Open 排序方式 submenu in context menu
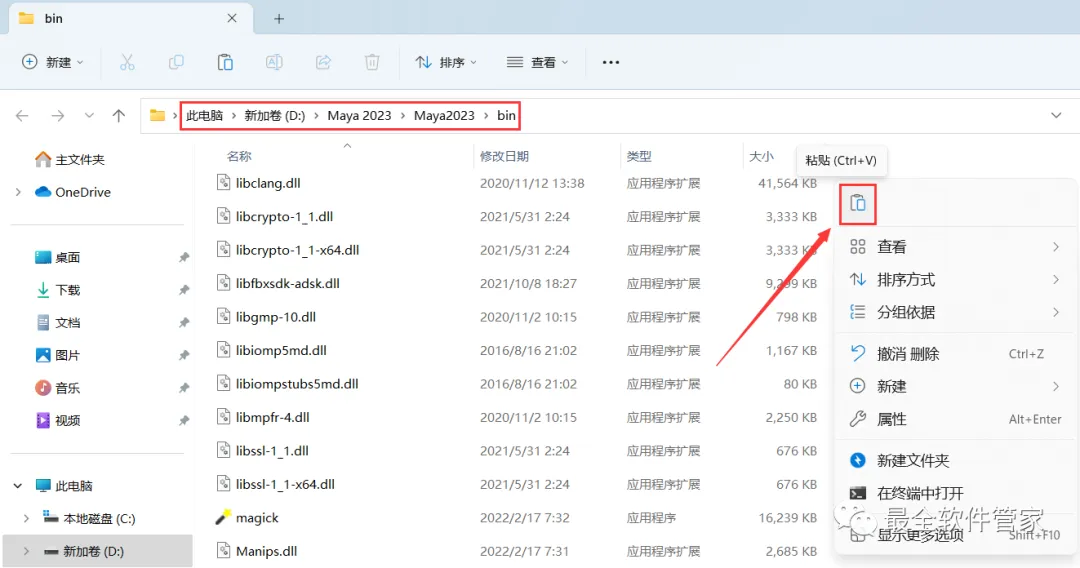This screenshot has width=1080, height=568. 955,280
